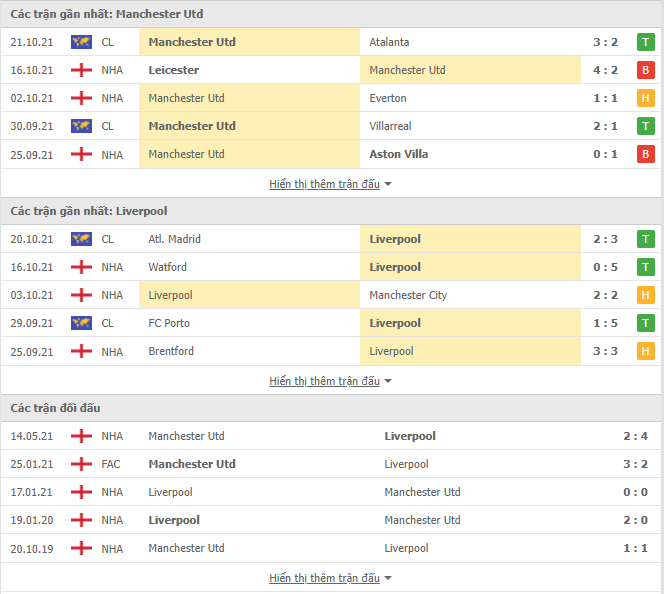Screen dimensions: 664x594
Task: Click the red B badge for Aston Villa match
Action: click(x=645, y=154)
